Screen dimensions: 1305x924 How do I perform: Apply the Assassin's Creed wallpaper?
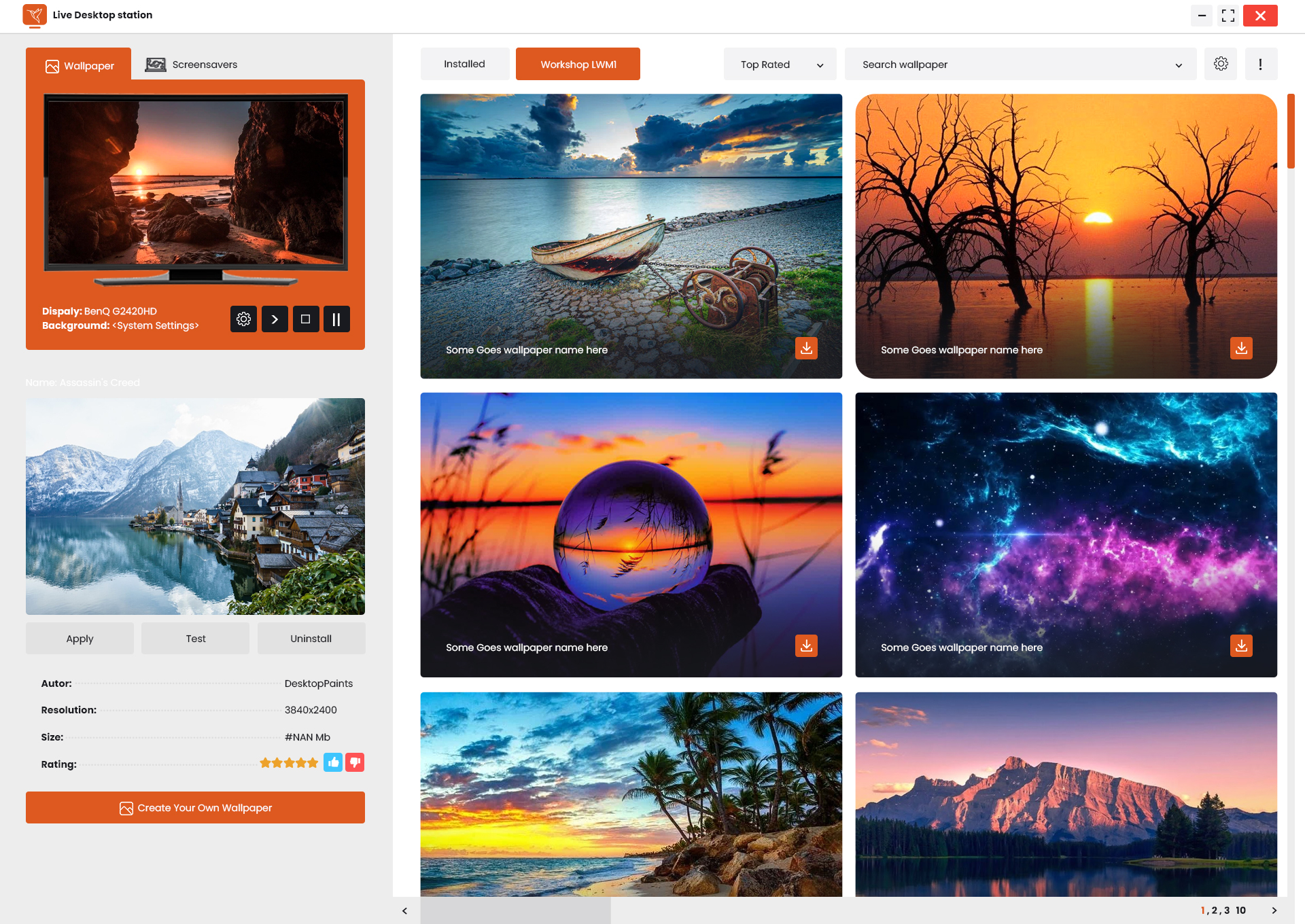pos(80,638)
